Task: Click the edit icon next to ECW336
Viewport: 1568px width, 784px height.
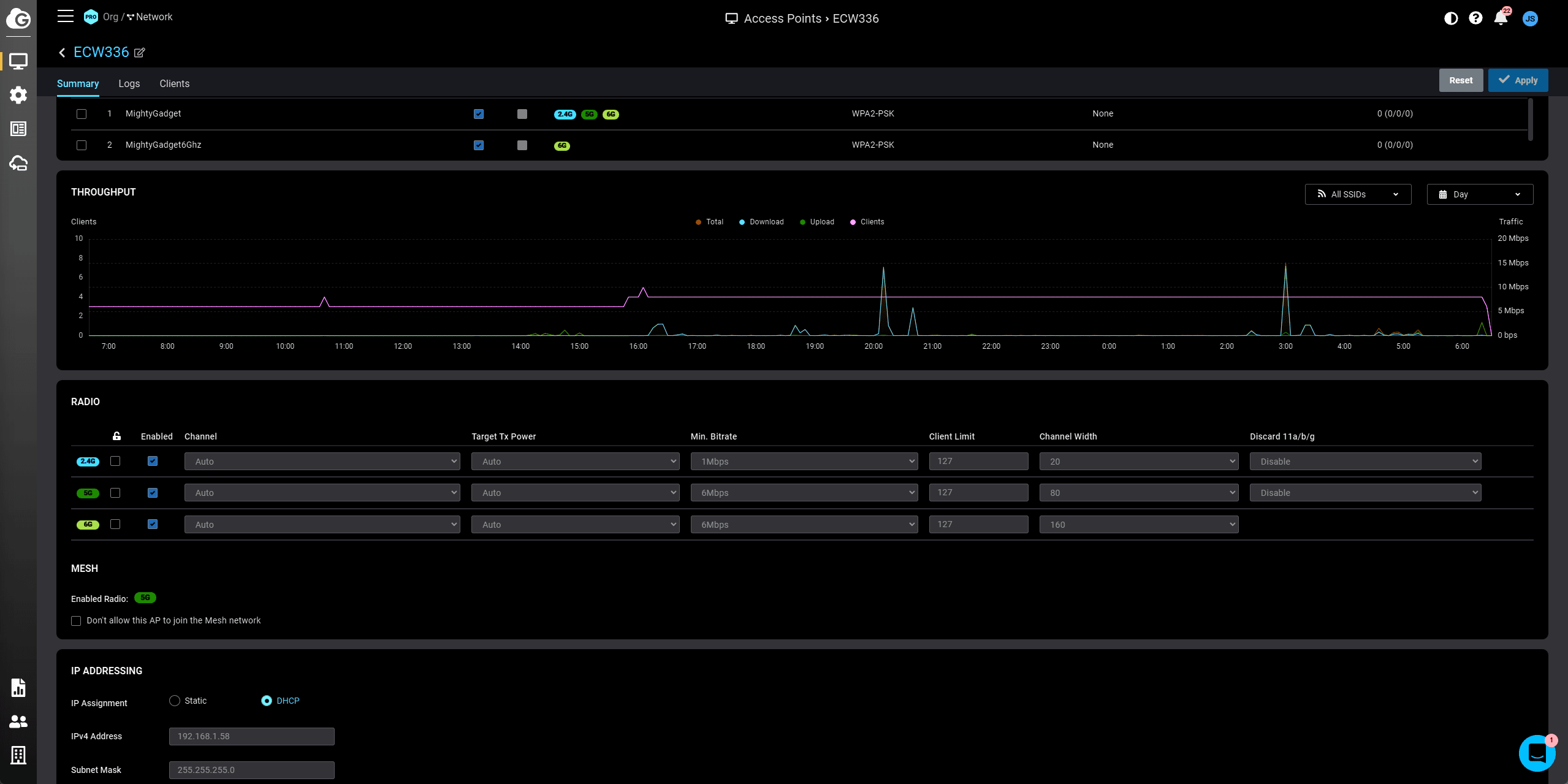Action: 140,53
